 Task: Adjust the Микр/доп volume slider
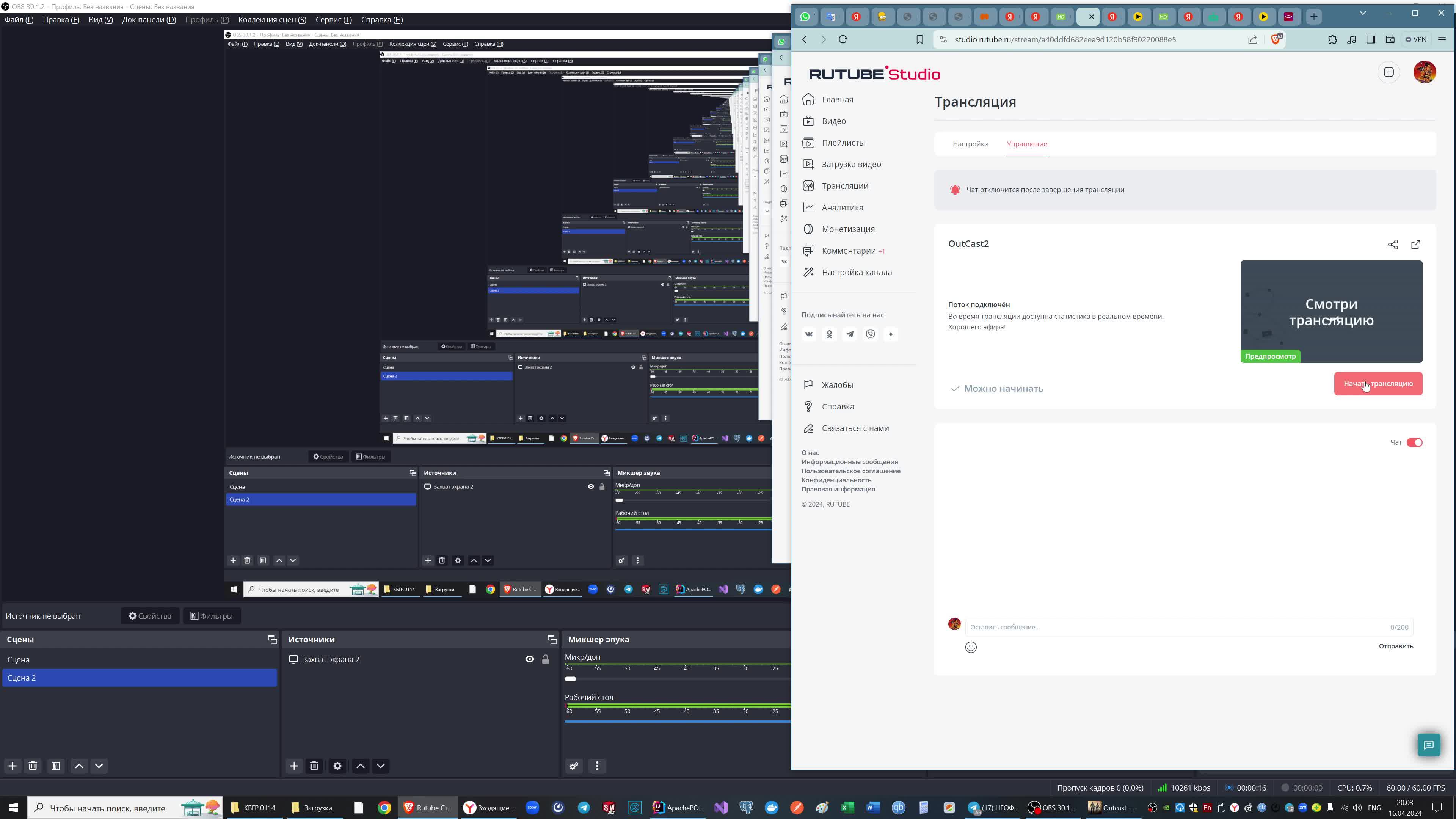(x=570, y=679)
